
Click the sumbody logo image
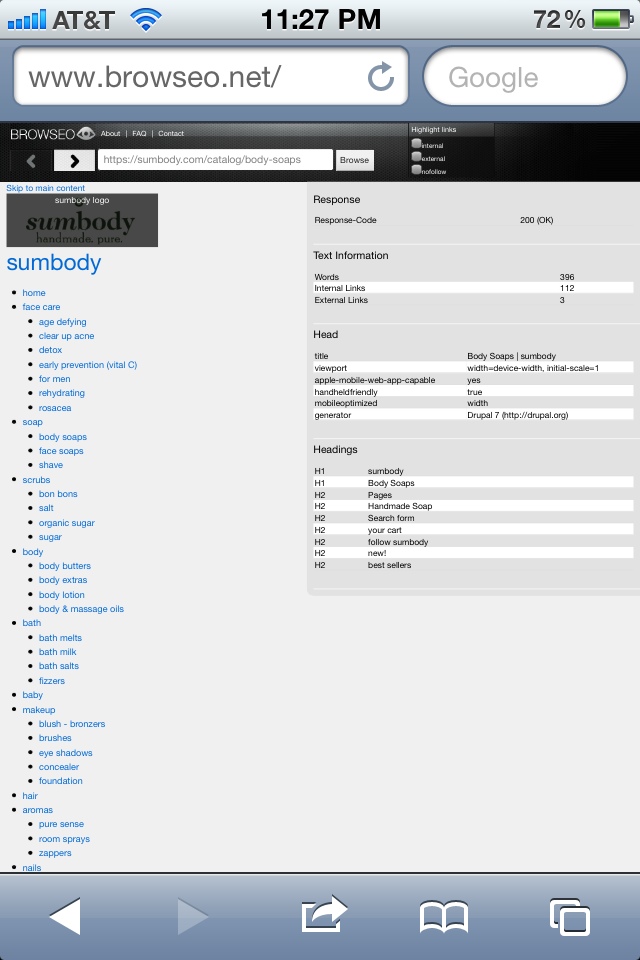pos(82,220)
